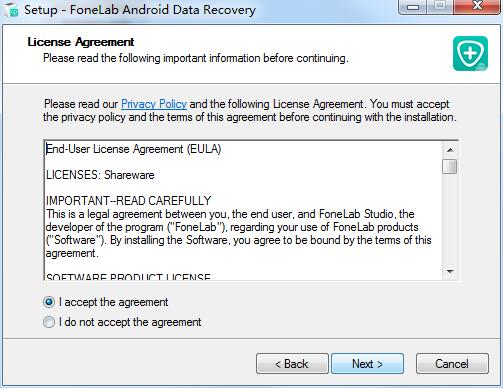Choose 'I do not accept the agreement'
Image resolution: width=503 pixels, height=388 pixels.
point(49,322)
